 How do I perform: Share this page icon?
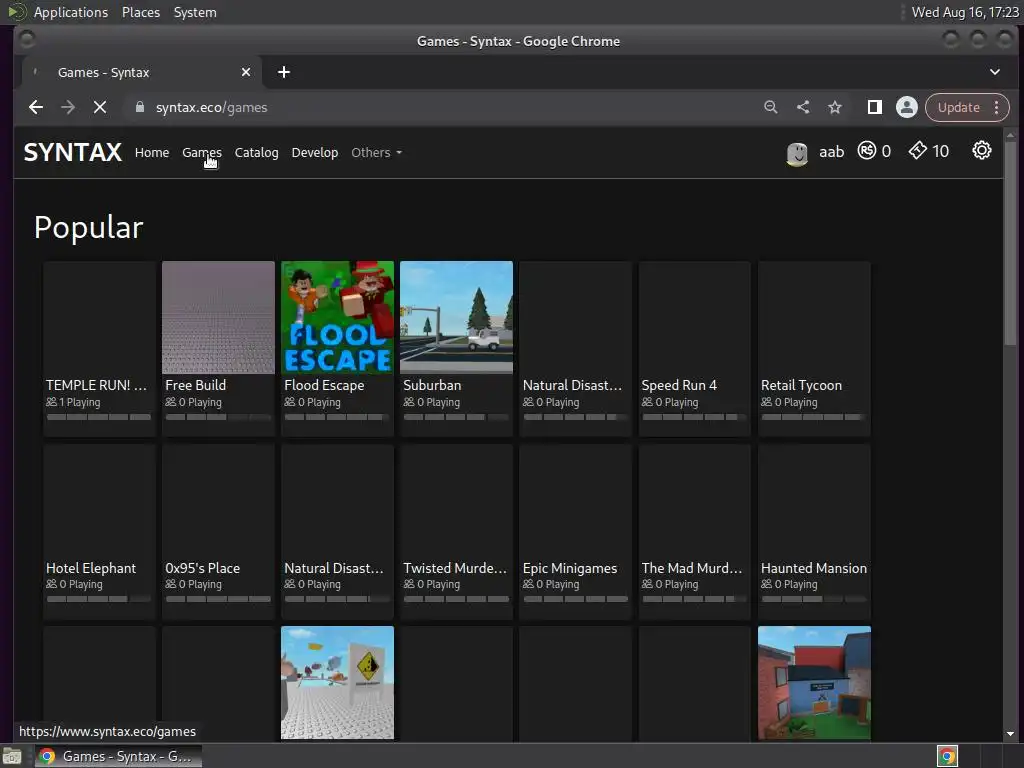click(x=803, y=107)
